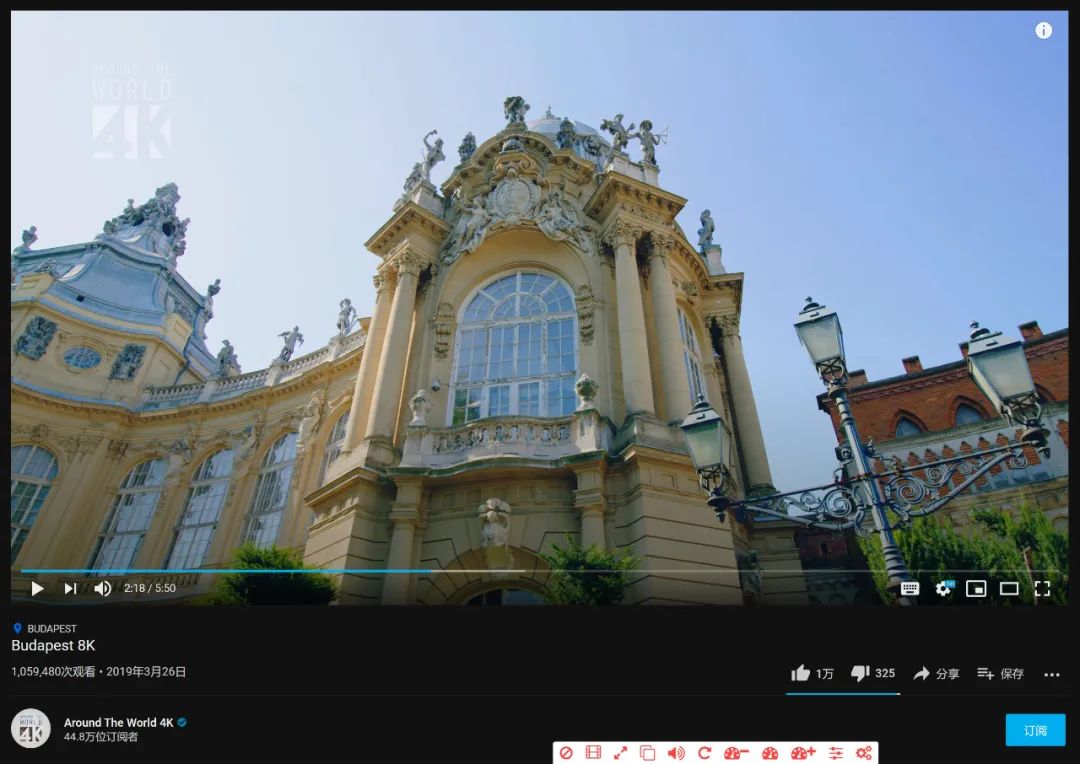The width and height of the screenshot is (1080, 764).
Task: Play the Budapest 8K video
Action: click(x=37, y=588)
